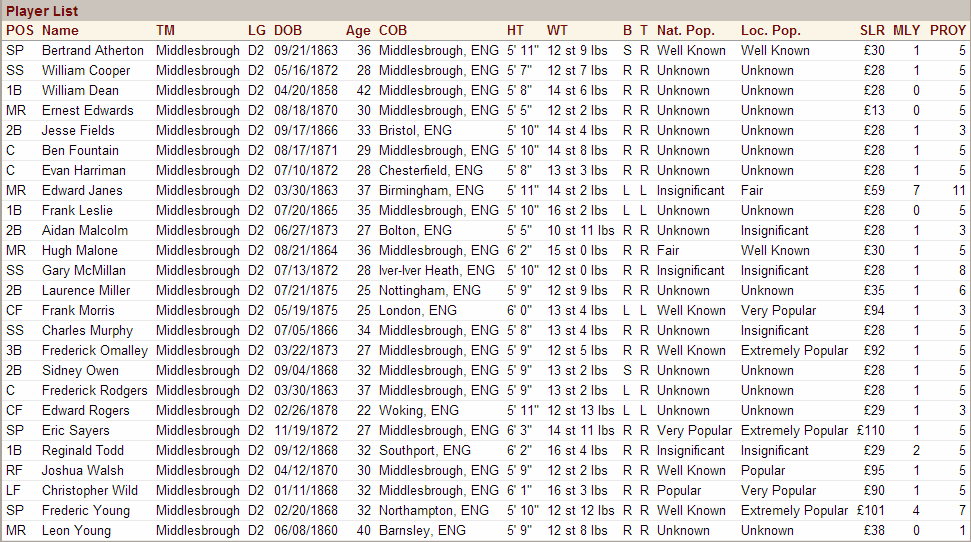971x542 pixels.
Task: Open player William Dean
Action: [x=80, y=90]
